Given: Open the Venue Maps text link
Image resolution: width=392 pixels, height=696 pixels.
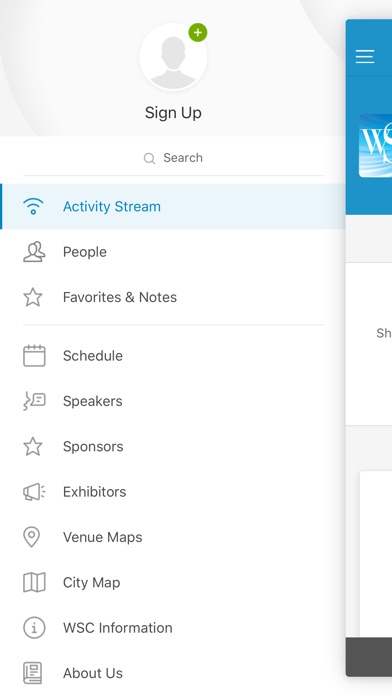Looking at the screenshot, I should tap(103, 537).
